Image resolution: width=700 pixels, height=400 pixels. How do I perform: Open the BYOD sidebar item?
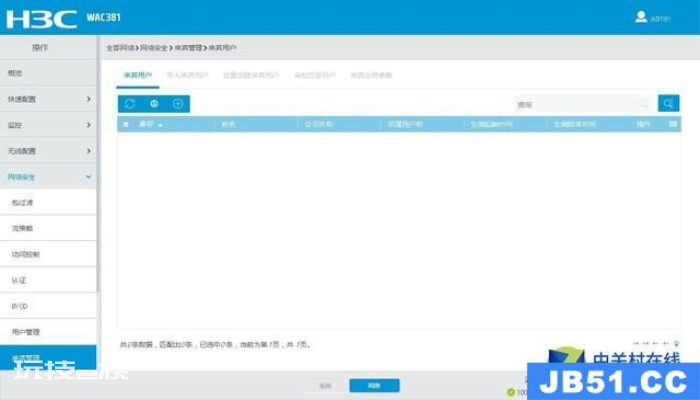point(48,306)
